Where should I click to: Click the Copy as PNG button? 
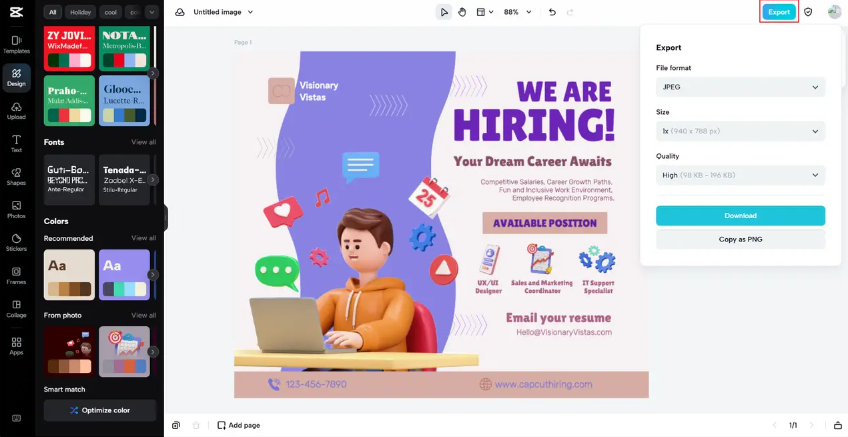coord(740,239)
